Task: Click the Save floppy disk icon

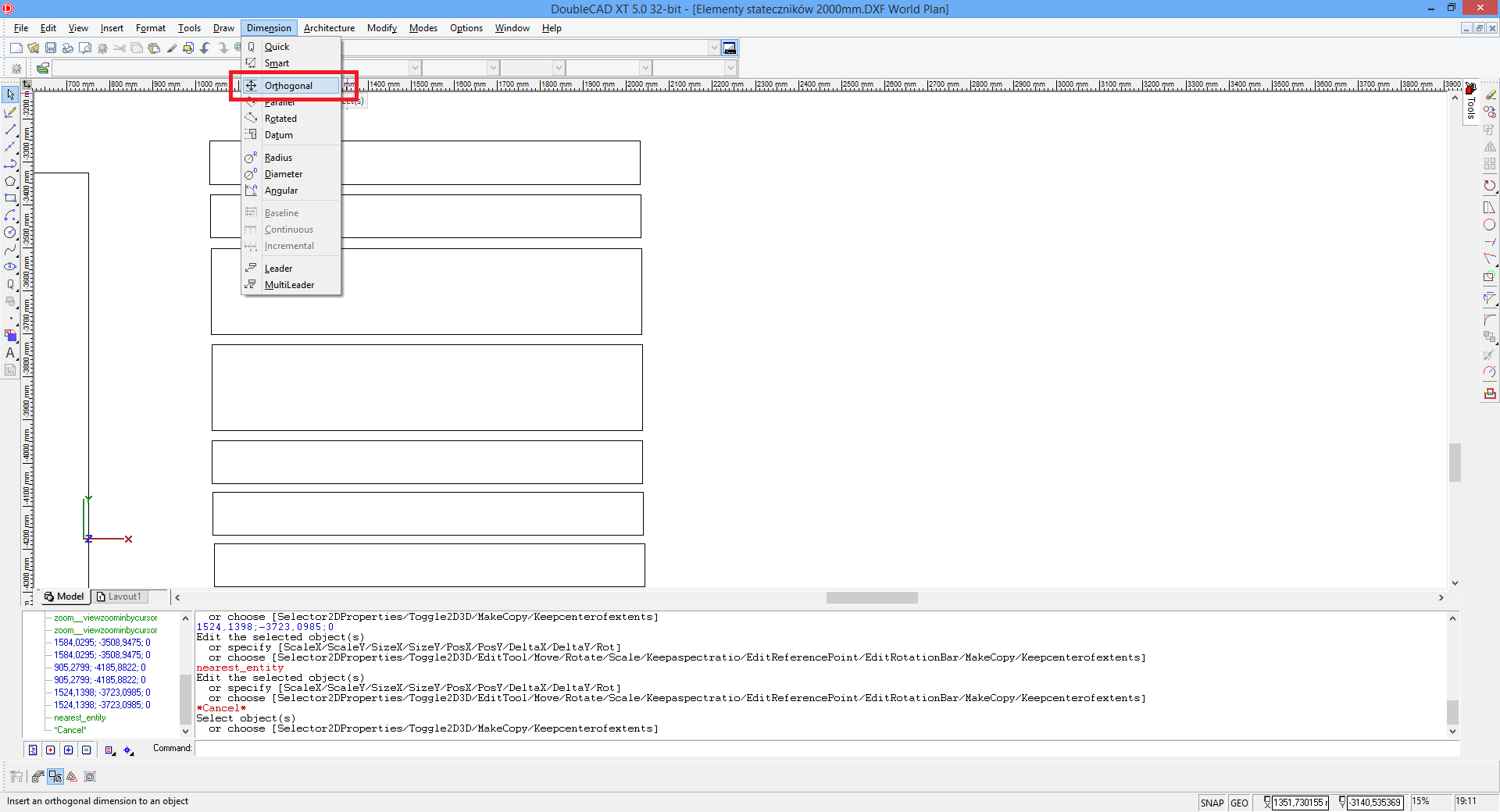Action: pyautogui.click(x=51, y=48)
